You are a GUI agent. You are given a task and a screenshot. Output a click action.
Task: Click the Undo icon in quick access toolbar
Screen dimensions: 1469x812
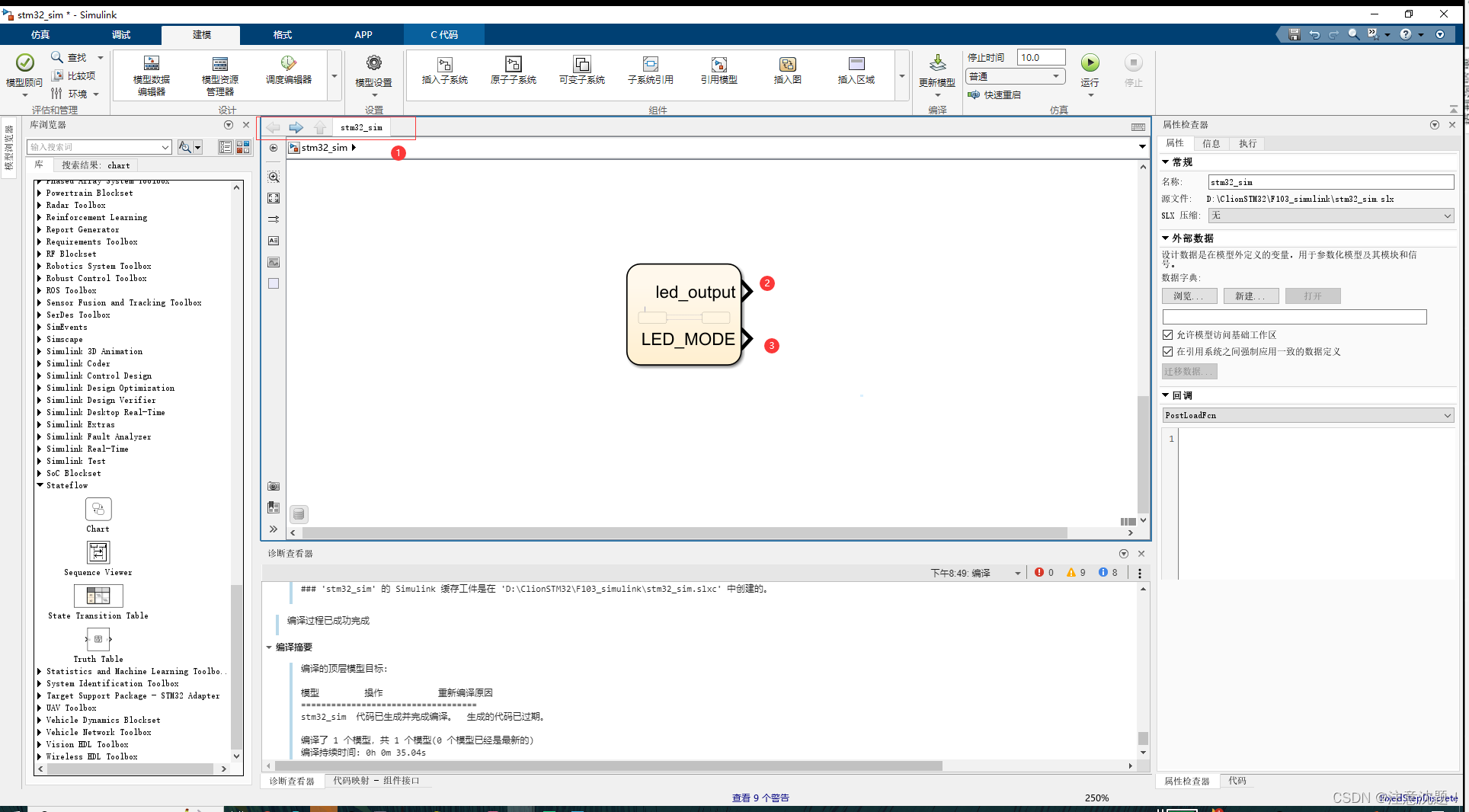1314,34
